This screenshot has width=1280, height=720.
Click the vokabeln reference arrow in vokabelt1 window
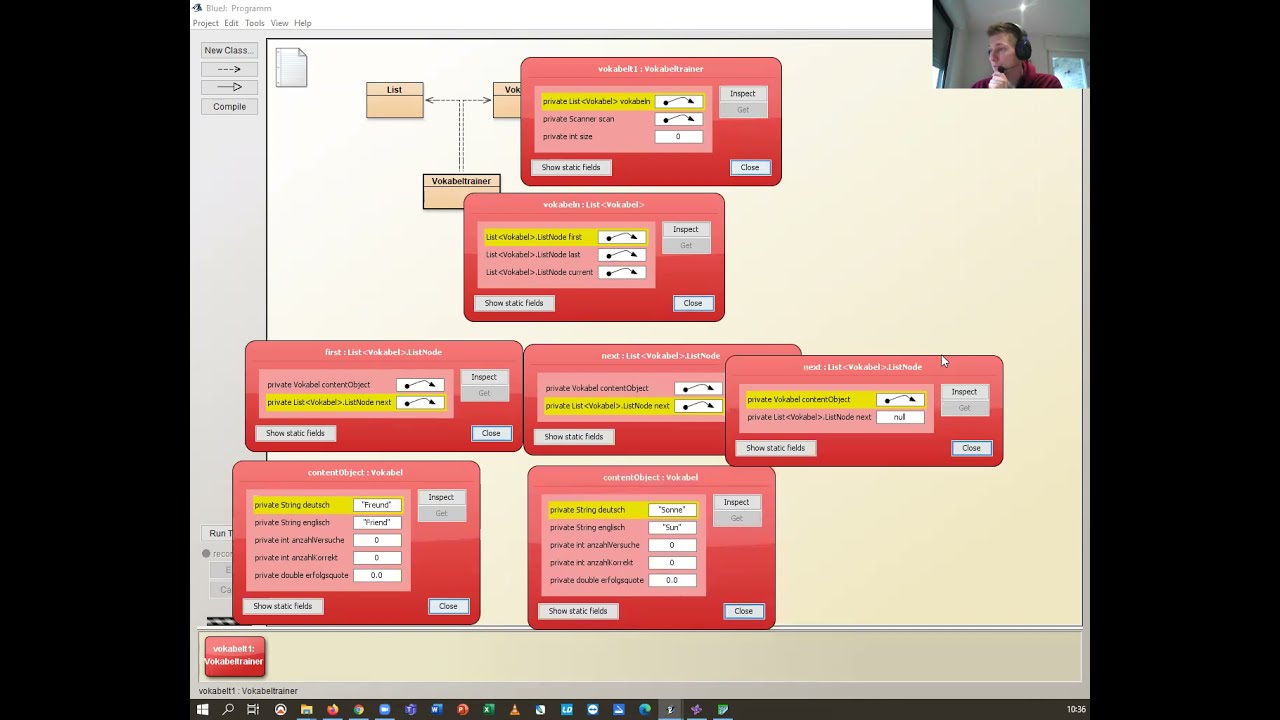[x=679, y=101]
